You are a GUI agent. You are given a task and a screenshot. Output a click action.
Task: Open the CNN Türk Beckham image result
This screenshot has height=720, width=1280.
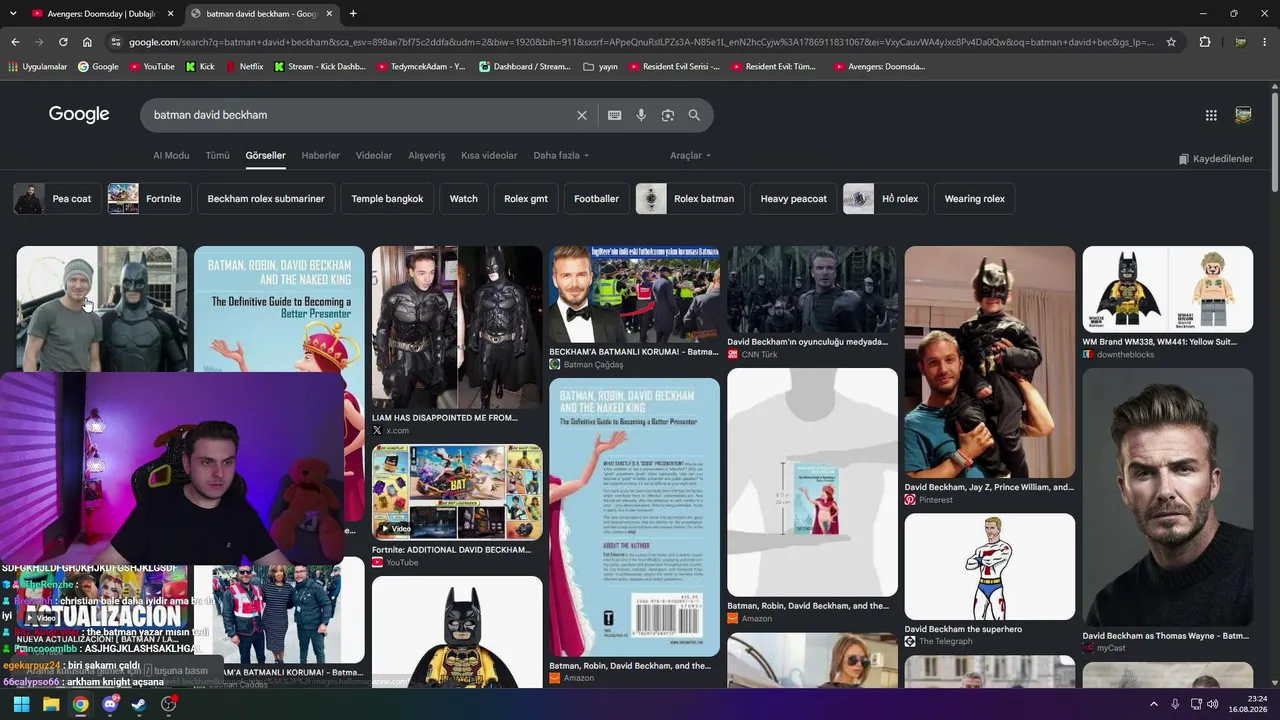(812, 289)
